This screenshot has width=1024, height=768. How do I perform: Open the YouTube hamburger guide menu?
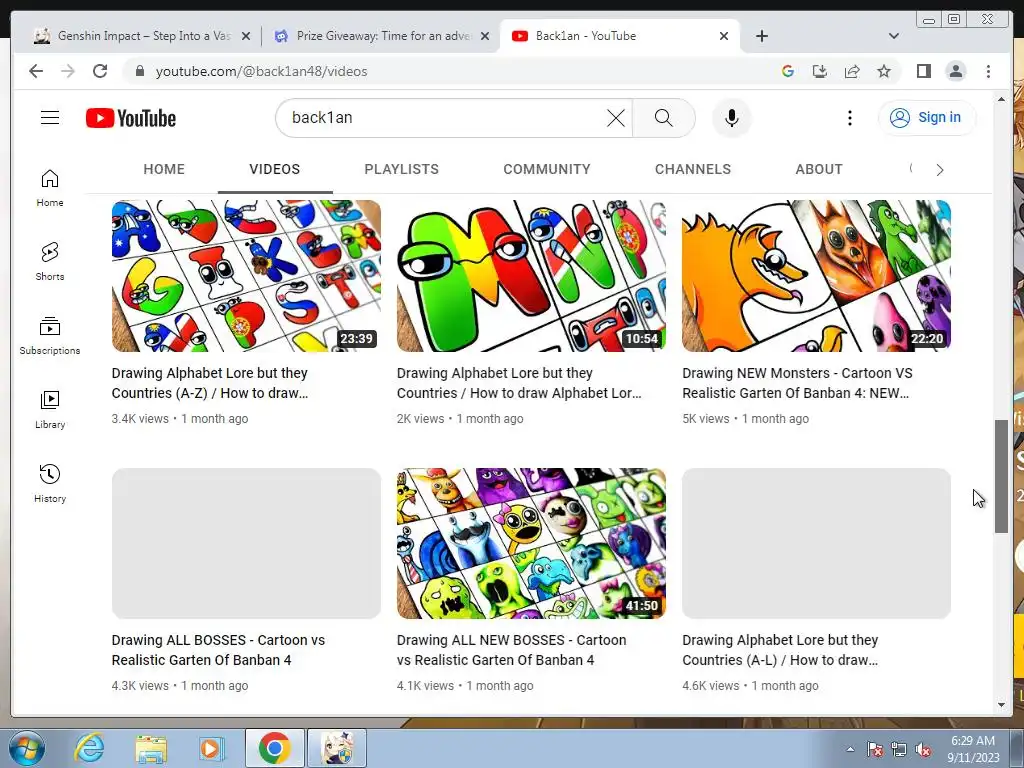(50, 118)
